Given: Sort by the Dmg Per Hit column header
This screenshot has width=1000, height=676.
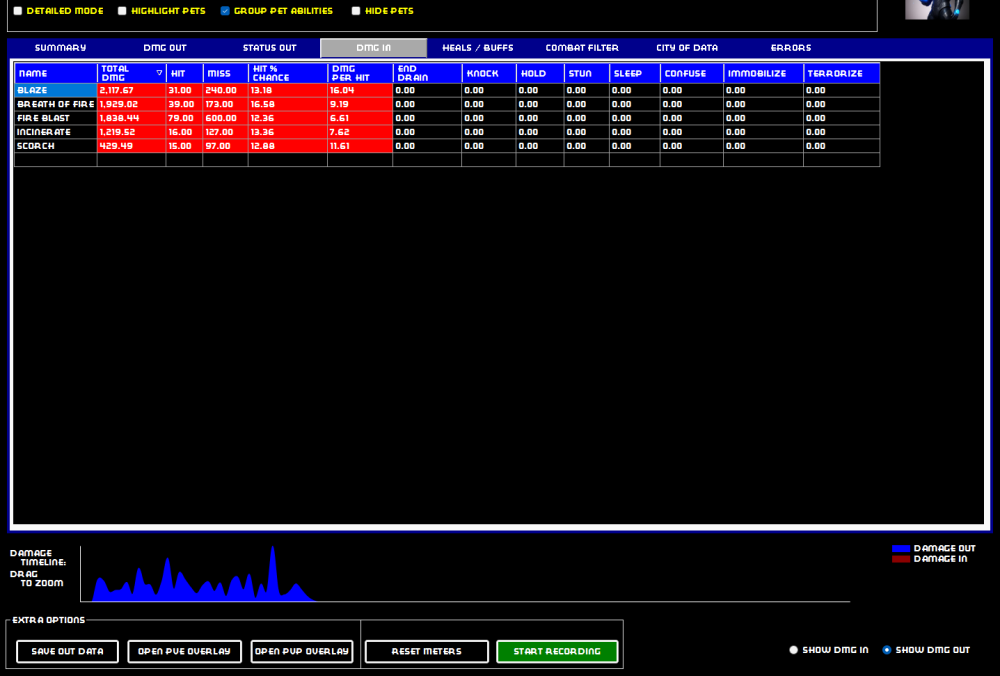Looking at the screenshot, I should pyautogui.click(x=360, y=73).
